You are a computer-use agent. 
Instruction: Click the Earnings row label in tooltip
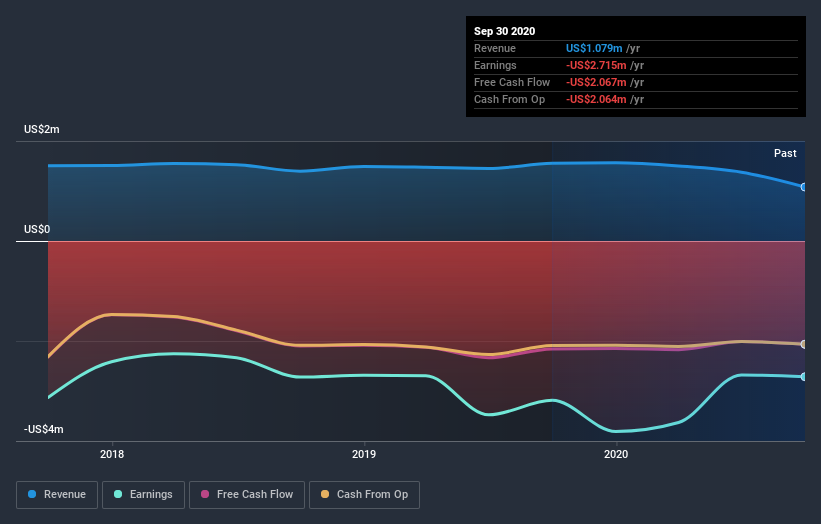[495, 65]
